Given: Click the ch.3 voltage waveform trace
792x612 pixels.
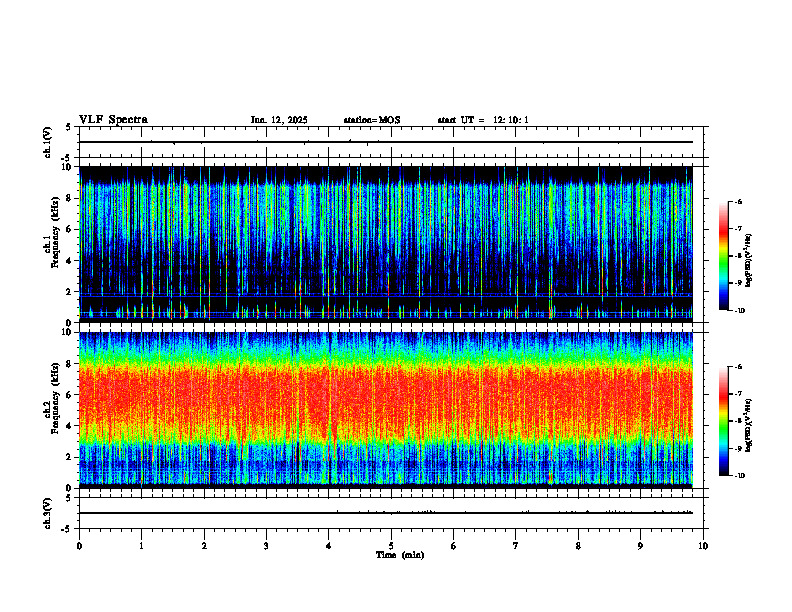Looking at the screenshot, I should (386, 513).
